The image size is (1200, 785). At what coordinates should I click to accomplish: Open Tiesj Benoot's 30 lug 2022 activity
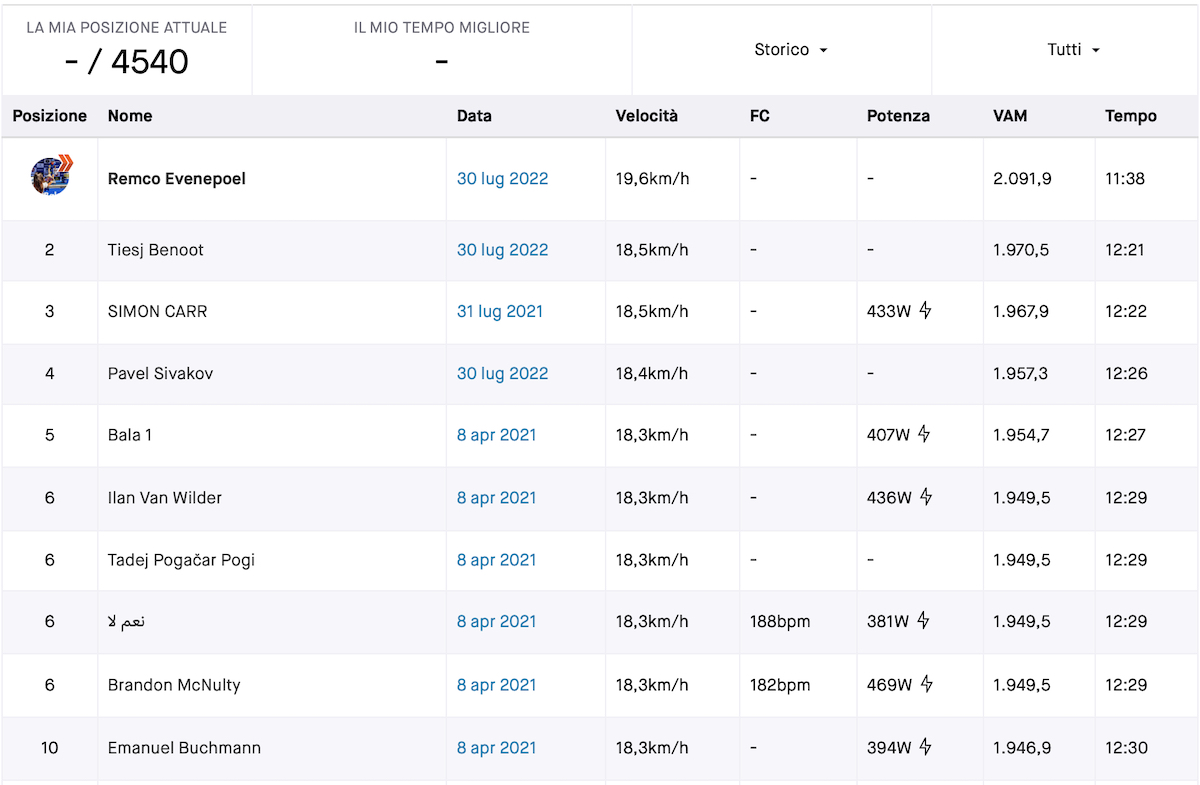tap(502, 250)
